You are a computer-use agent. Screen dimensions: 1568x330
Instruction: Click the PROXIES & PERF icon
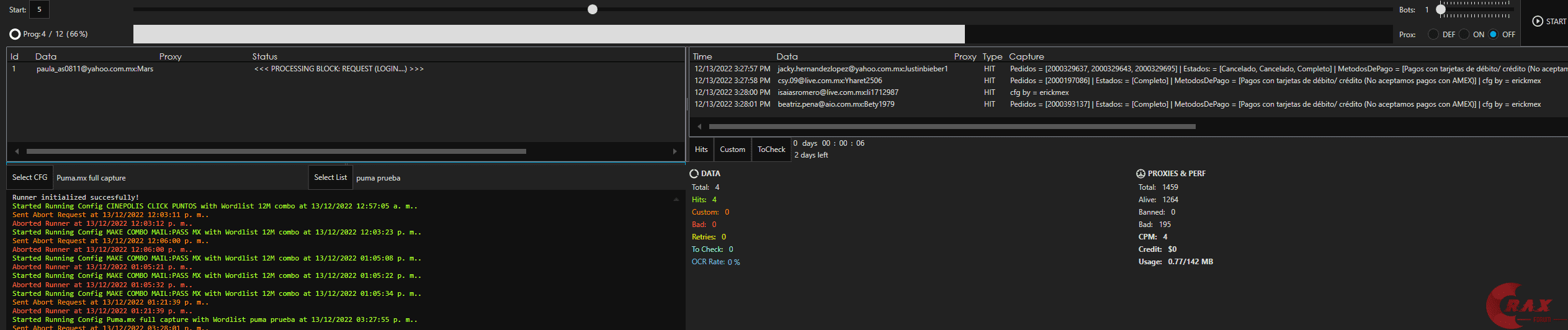[1140, 174]
